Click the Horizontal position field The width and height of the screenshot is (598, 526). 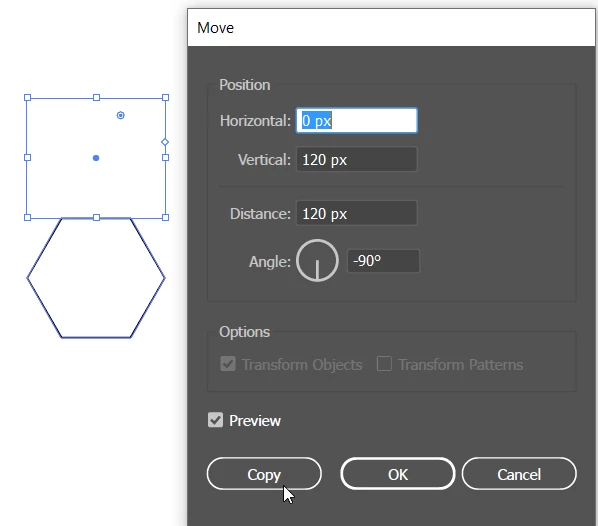click(357, 121)
